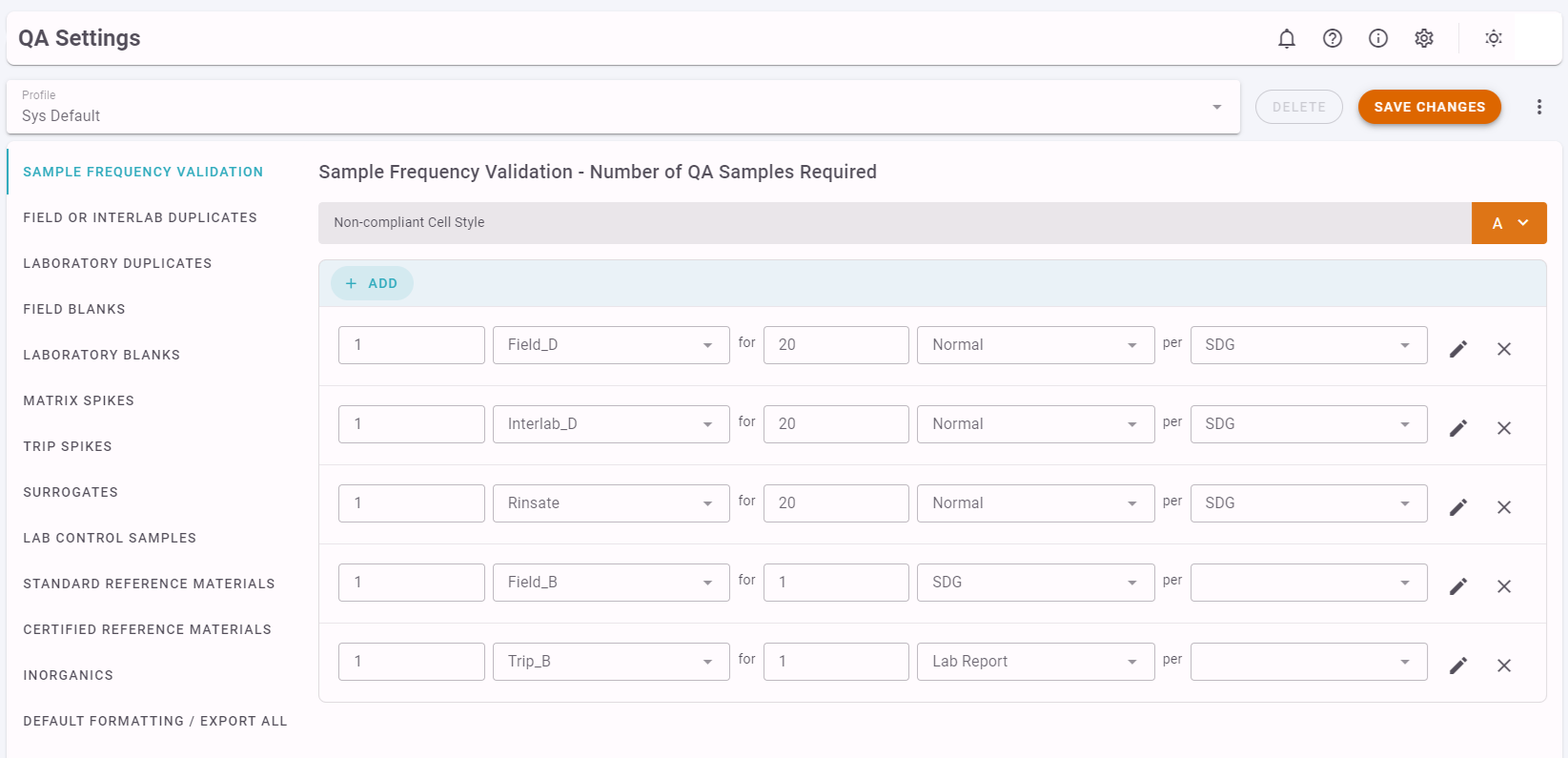Click the Add button
This screenshot has height=758, width=1568.
click(x=372, y=283)
